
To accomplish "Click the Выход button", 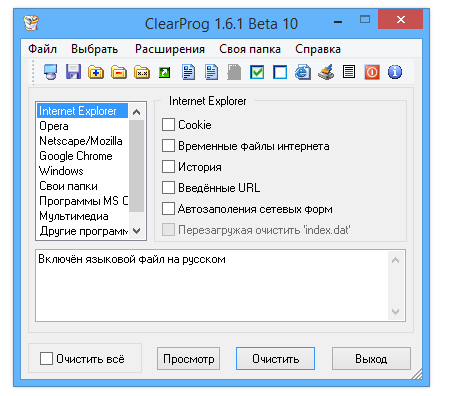I will tap(371, 359).
